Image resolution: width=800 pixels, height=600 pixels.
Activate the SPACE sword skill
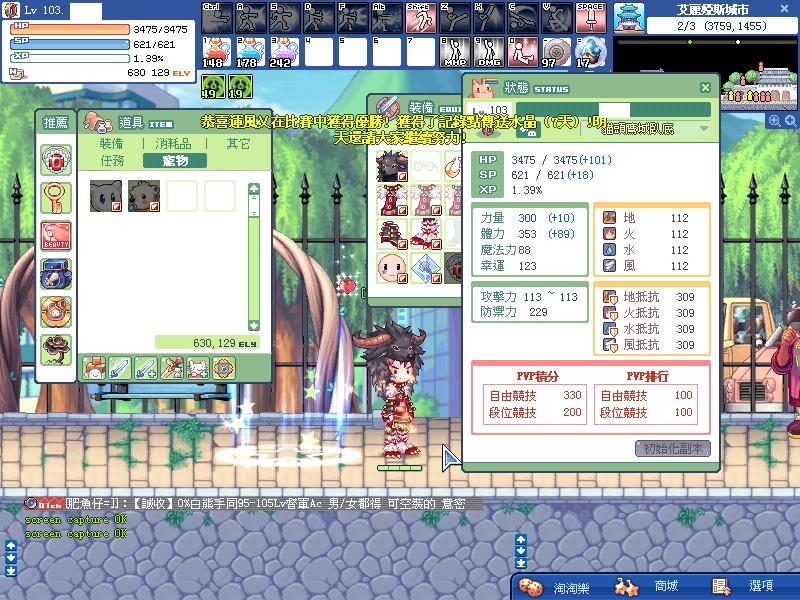point(591,18)
